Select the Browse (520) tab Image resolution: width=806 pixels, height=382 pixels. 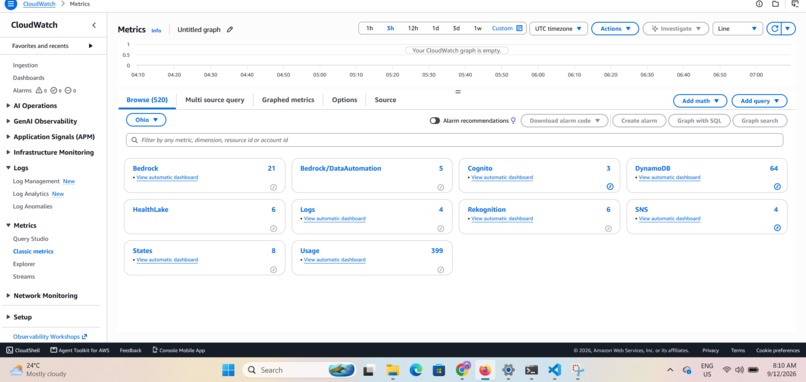click(x=147, y=100)
